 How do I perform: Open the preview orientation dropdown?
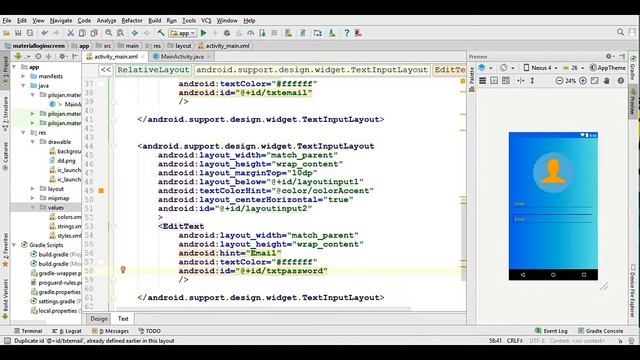pos(506,68)
